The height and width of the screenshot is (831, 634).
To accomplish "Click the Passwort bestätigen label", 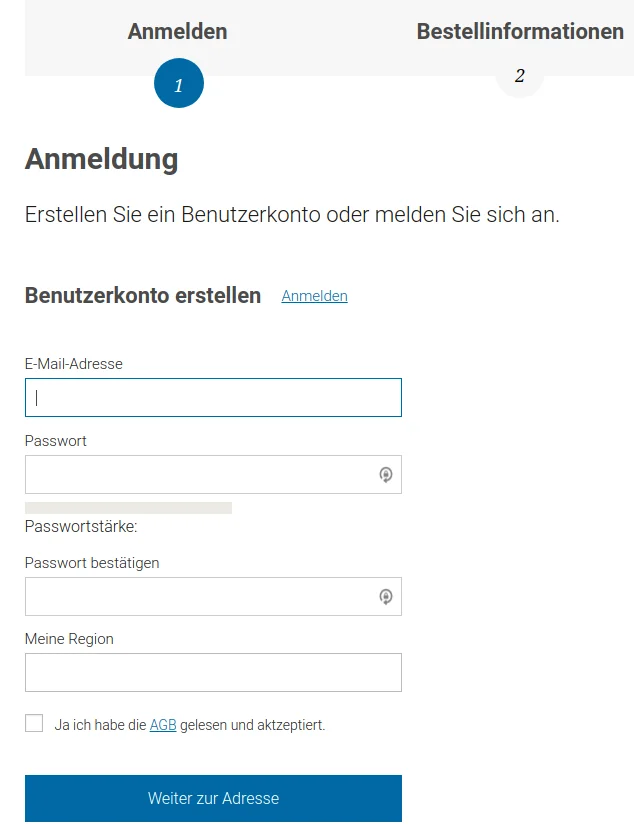I will pos(92,563).
